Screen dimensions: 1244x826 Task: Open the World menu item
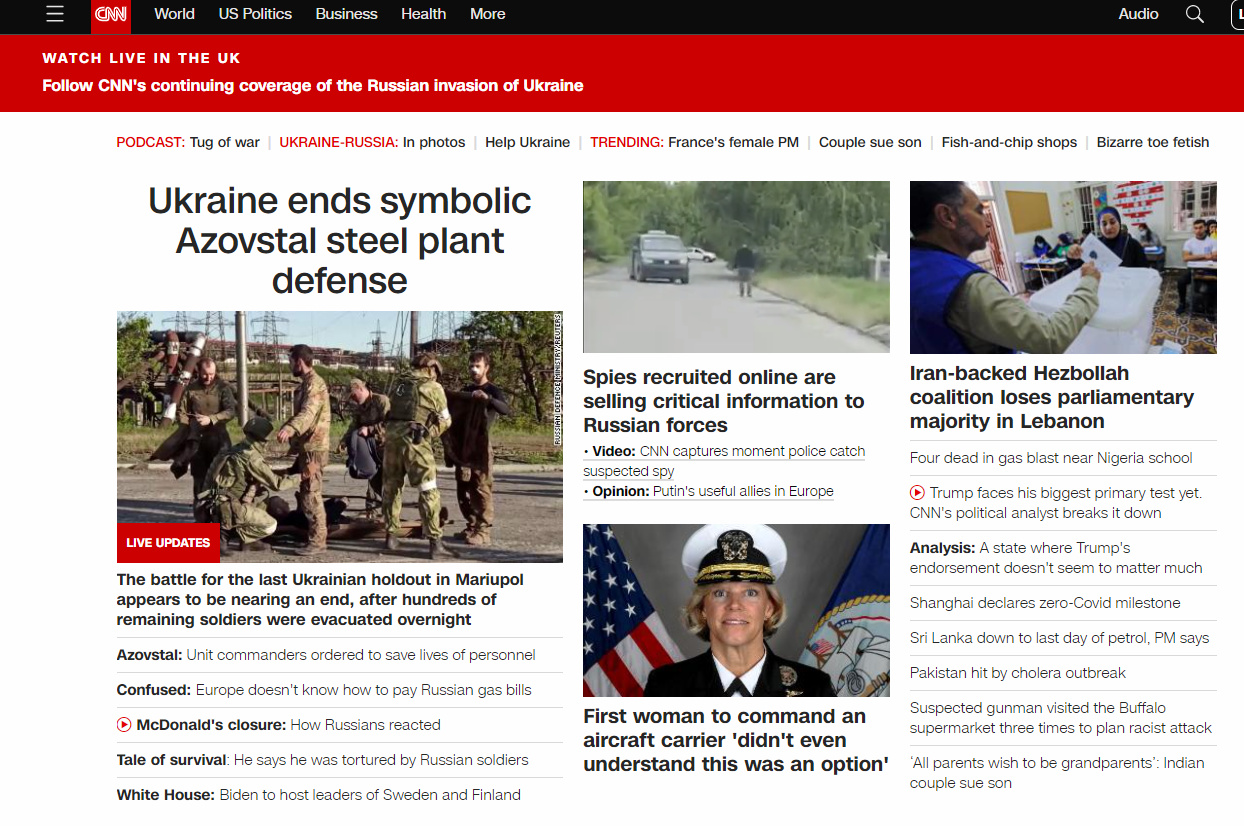coord(174,14)
